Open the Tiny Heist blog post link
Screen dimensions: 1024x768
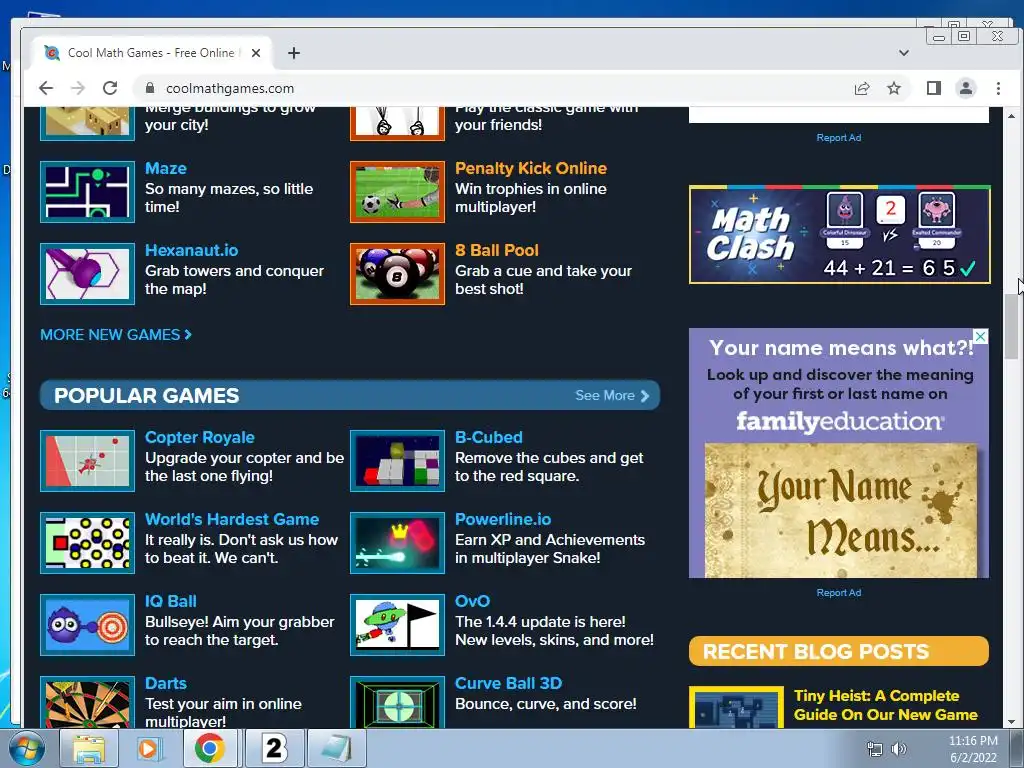tap(886, 705)
